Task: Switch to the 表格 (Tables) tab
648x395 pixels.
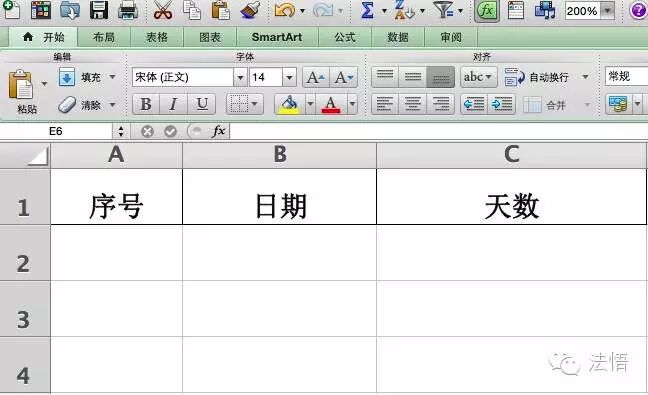Action: point(157,38)
